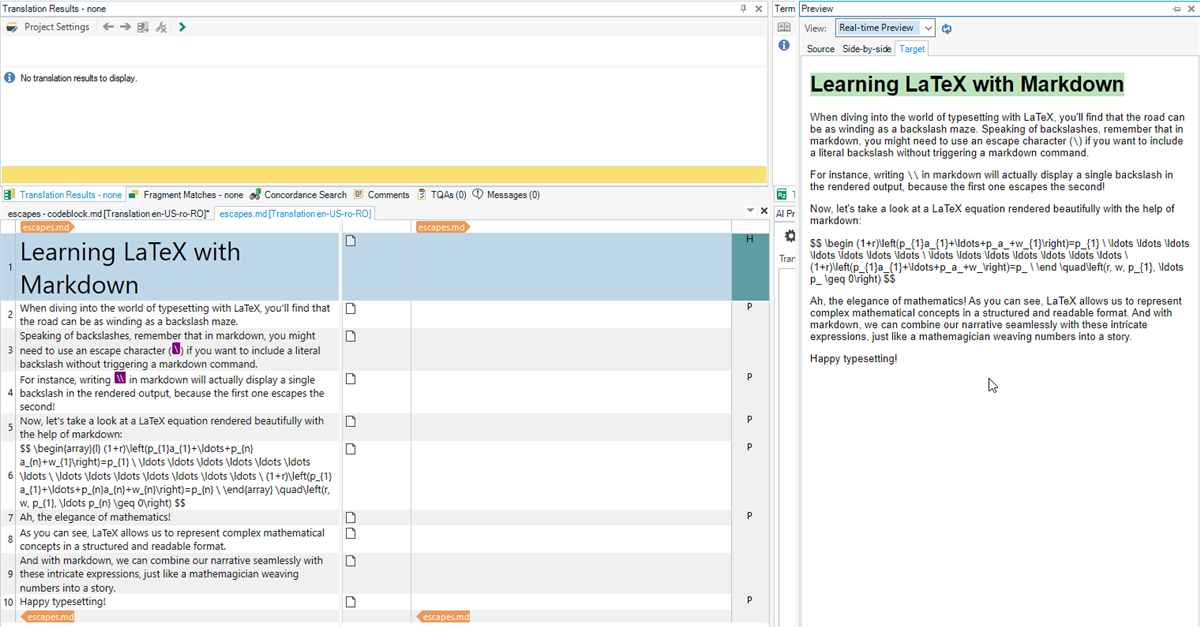Click the next match right arrow icon
Viewport: 1200px width, 627px height.
click(125, 27)
